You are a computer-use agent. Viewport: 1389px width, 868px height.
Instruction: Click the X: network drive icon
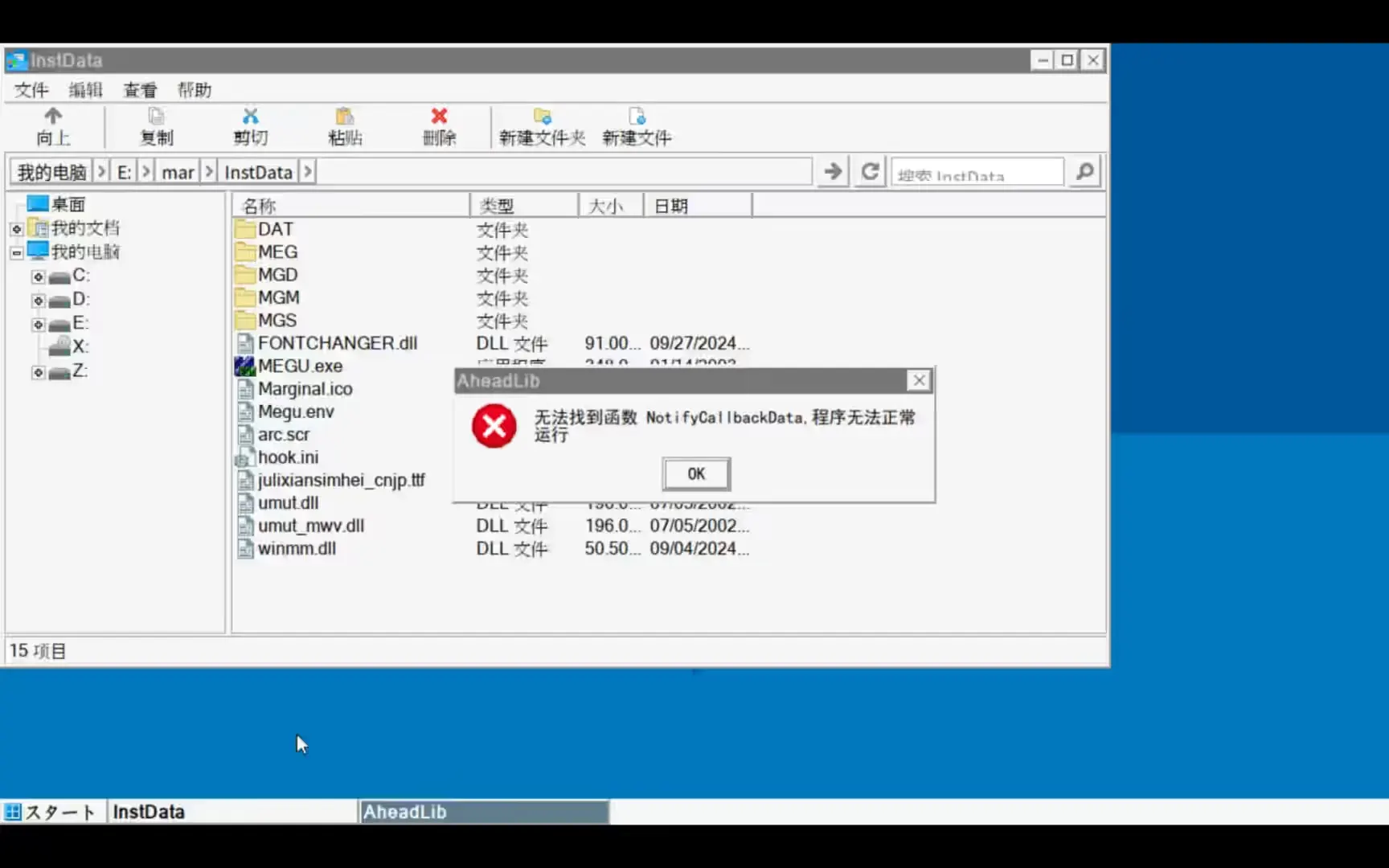[59, 346]
